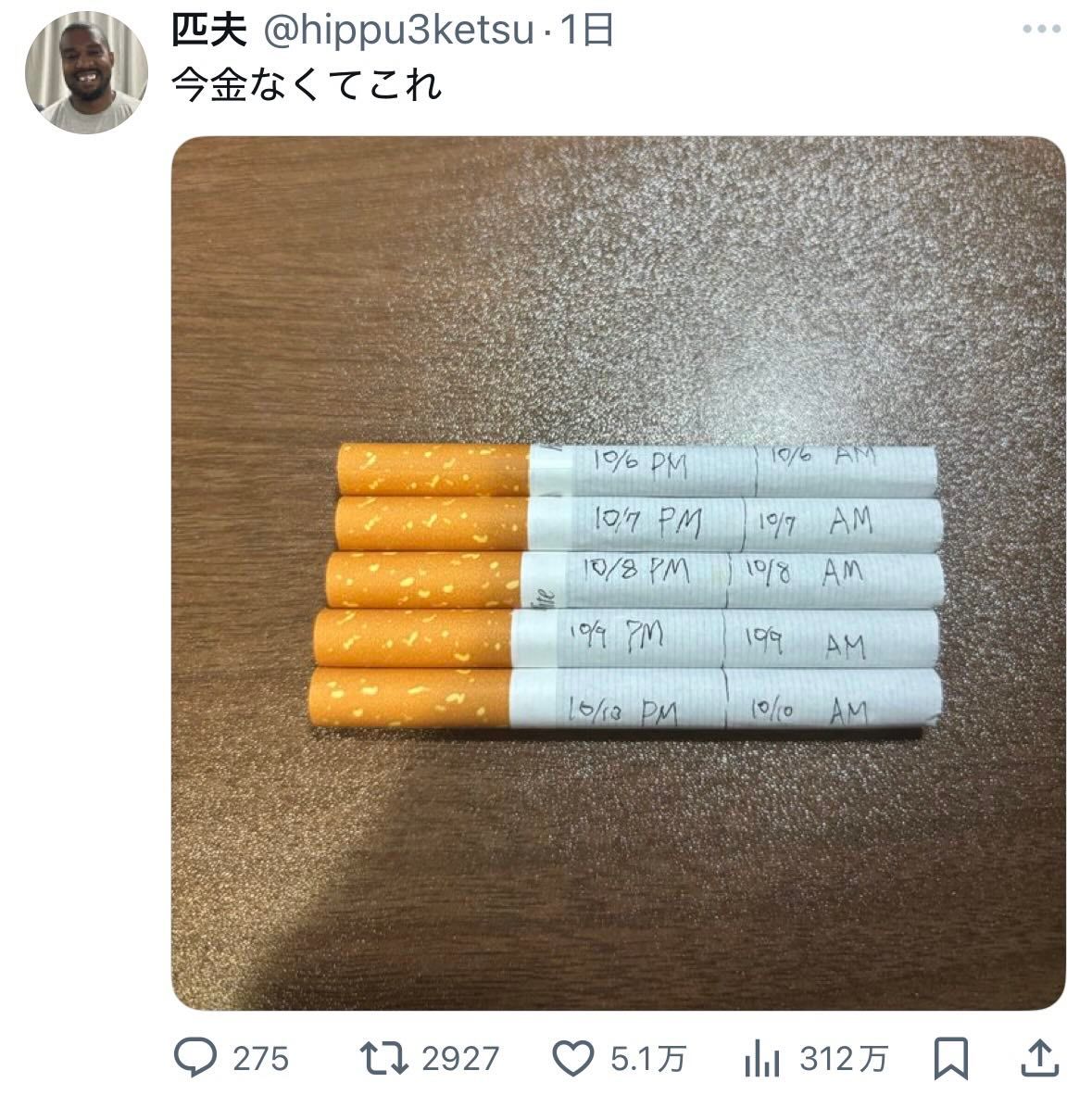Open the three-dot more options menu
The image size is (1092, 1108).
pos(1041,29)
